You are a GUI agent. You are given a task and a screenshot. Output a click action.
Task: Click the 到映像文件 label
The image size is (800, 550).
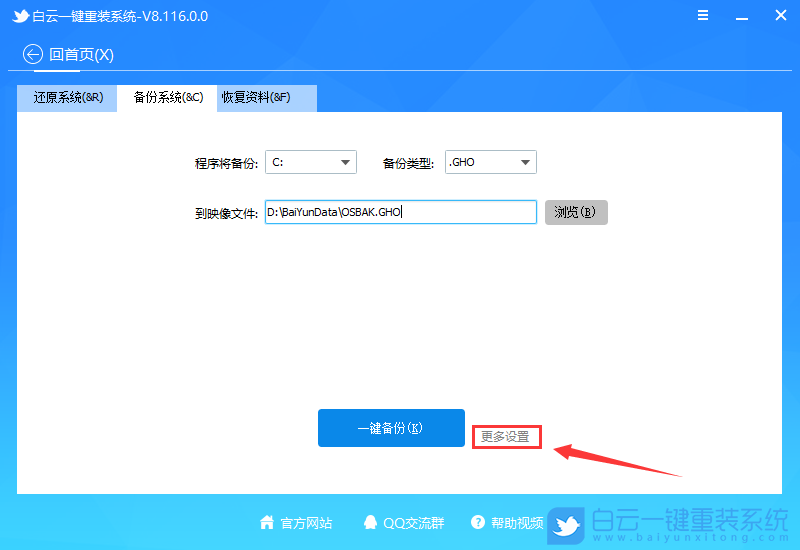pos(226,213)
